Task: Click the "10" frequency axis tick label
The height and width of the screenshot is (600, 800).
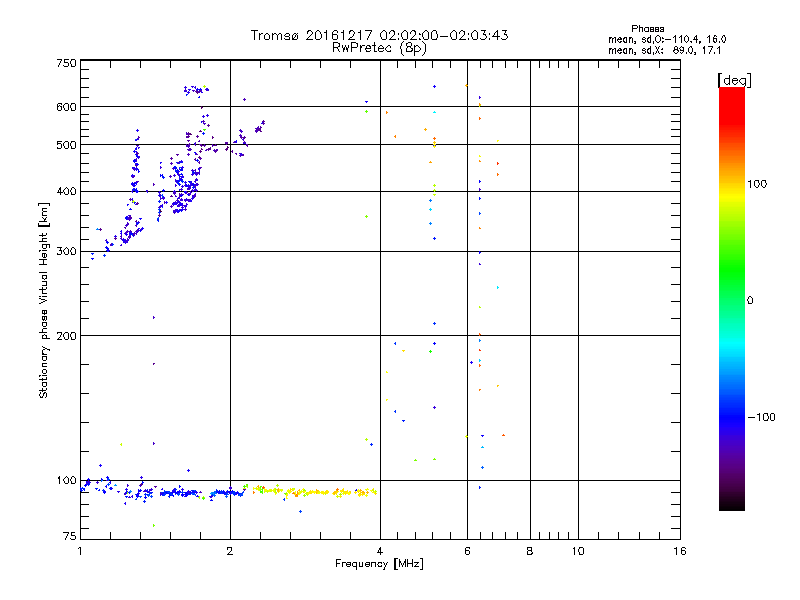Action: pos(578,551)
